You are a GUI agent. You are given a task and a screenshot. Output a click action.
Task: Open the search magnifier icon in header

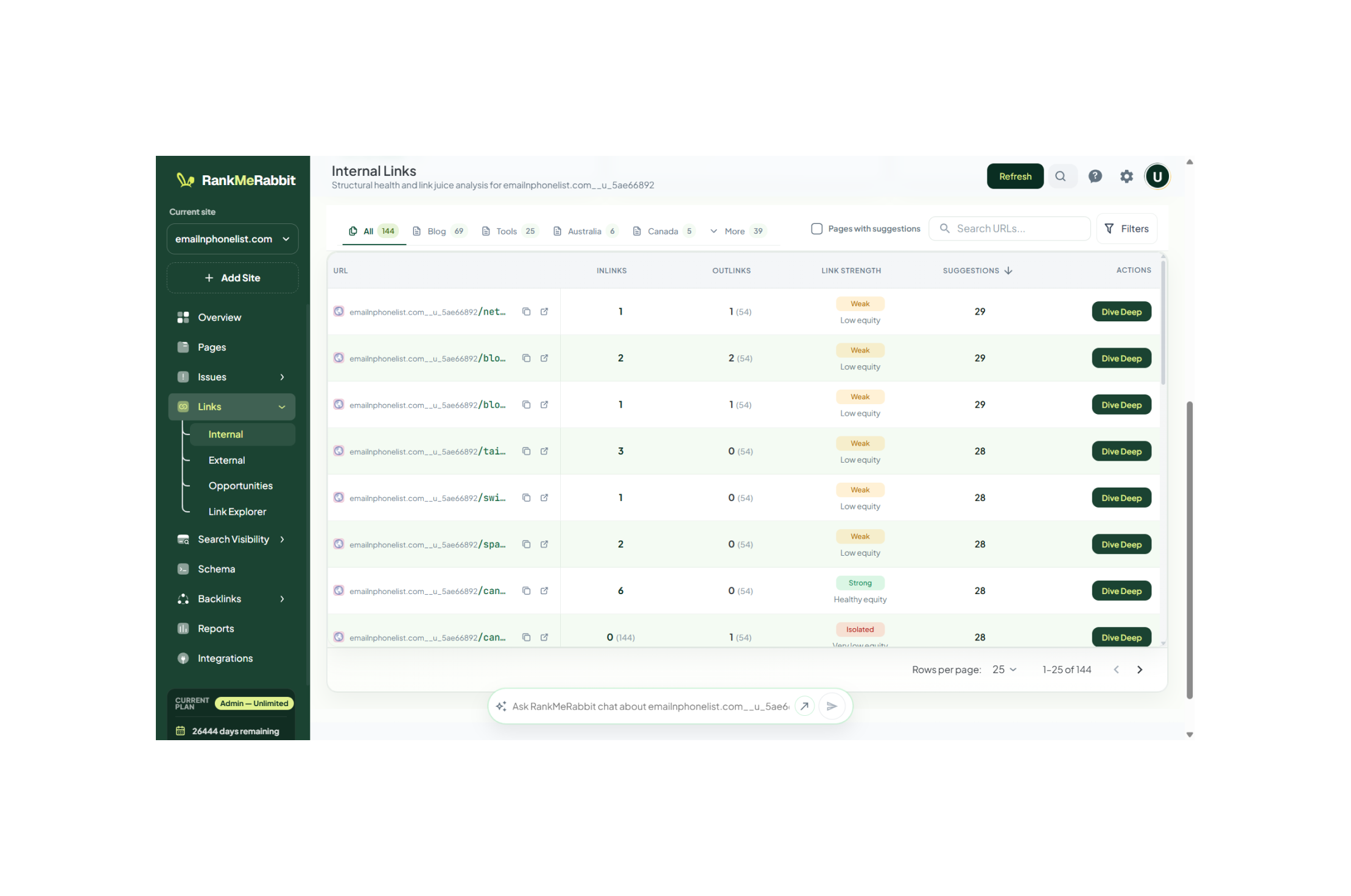(x=1061, y=177)
